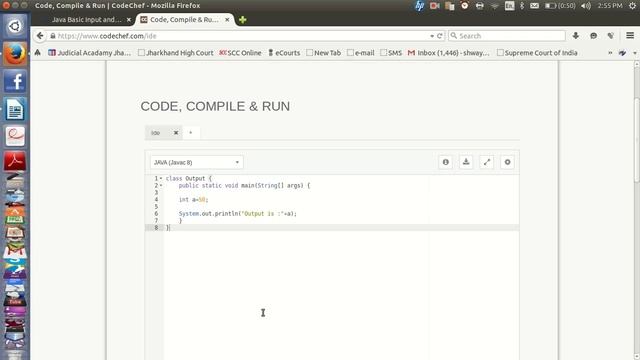Click the HP icon in the top panel
The width and height of the screenshot is (640, 360).
click(419, 6)
